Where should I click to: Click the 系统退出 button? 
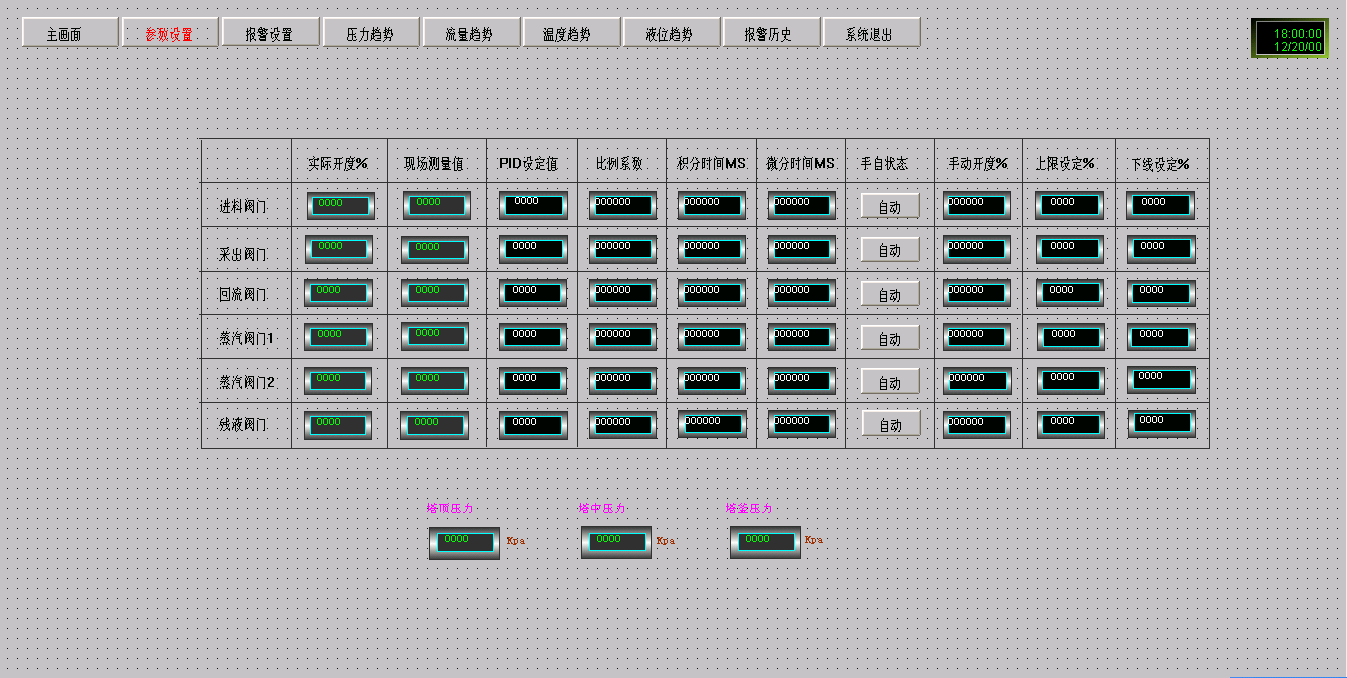[x=870, y=33]
